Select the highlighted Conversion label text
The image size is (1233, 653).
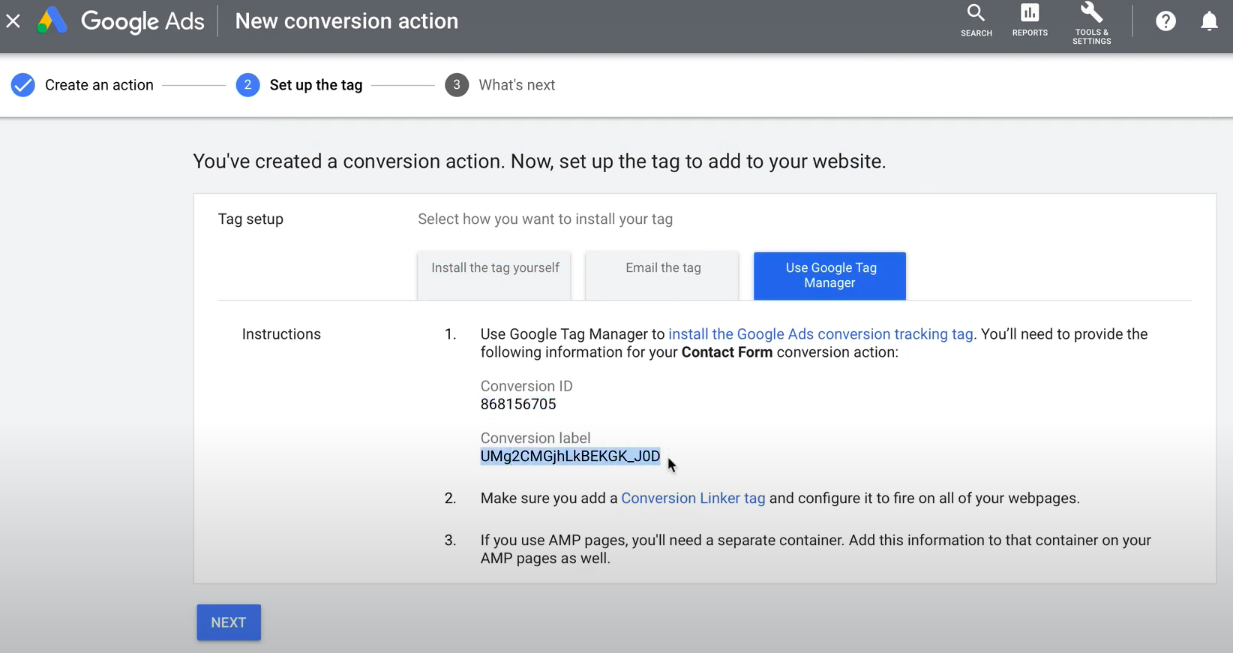(x=570, y=456)
